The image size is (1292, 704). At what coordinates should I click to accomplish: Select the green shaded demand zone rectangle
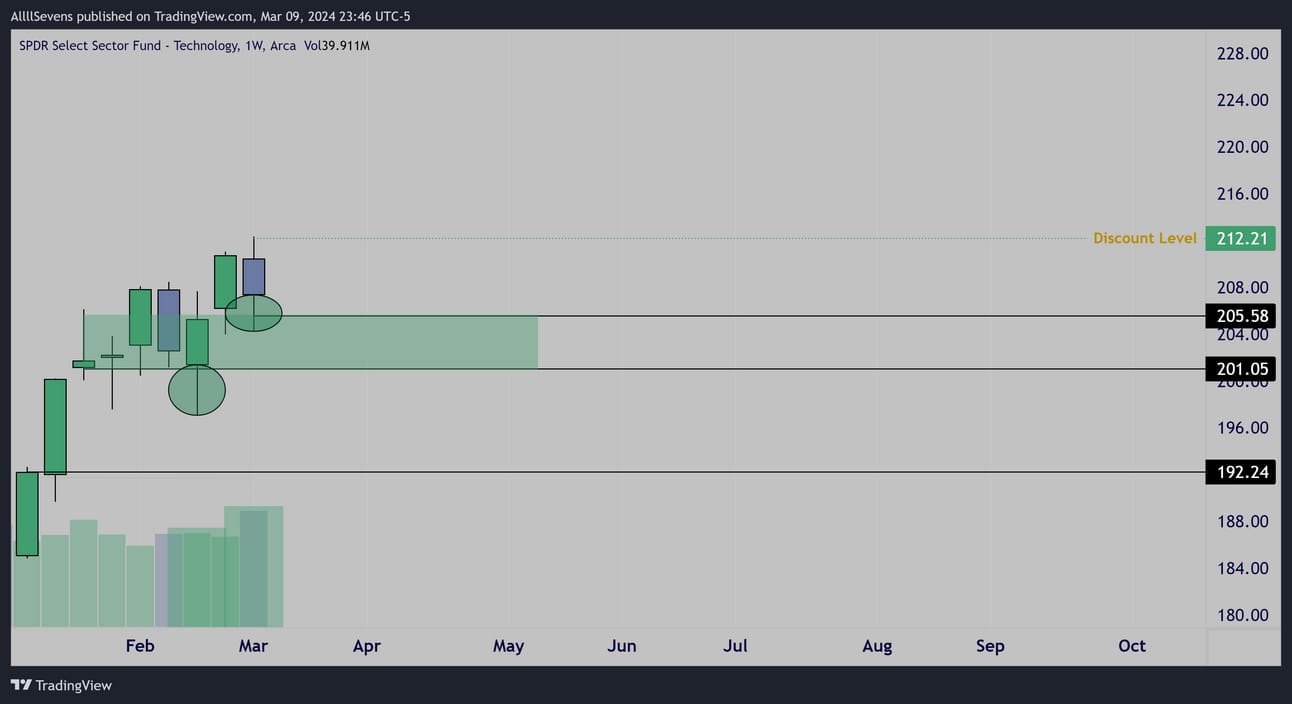tap(400, 343)
